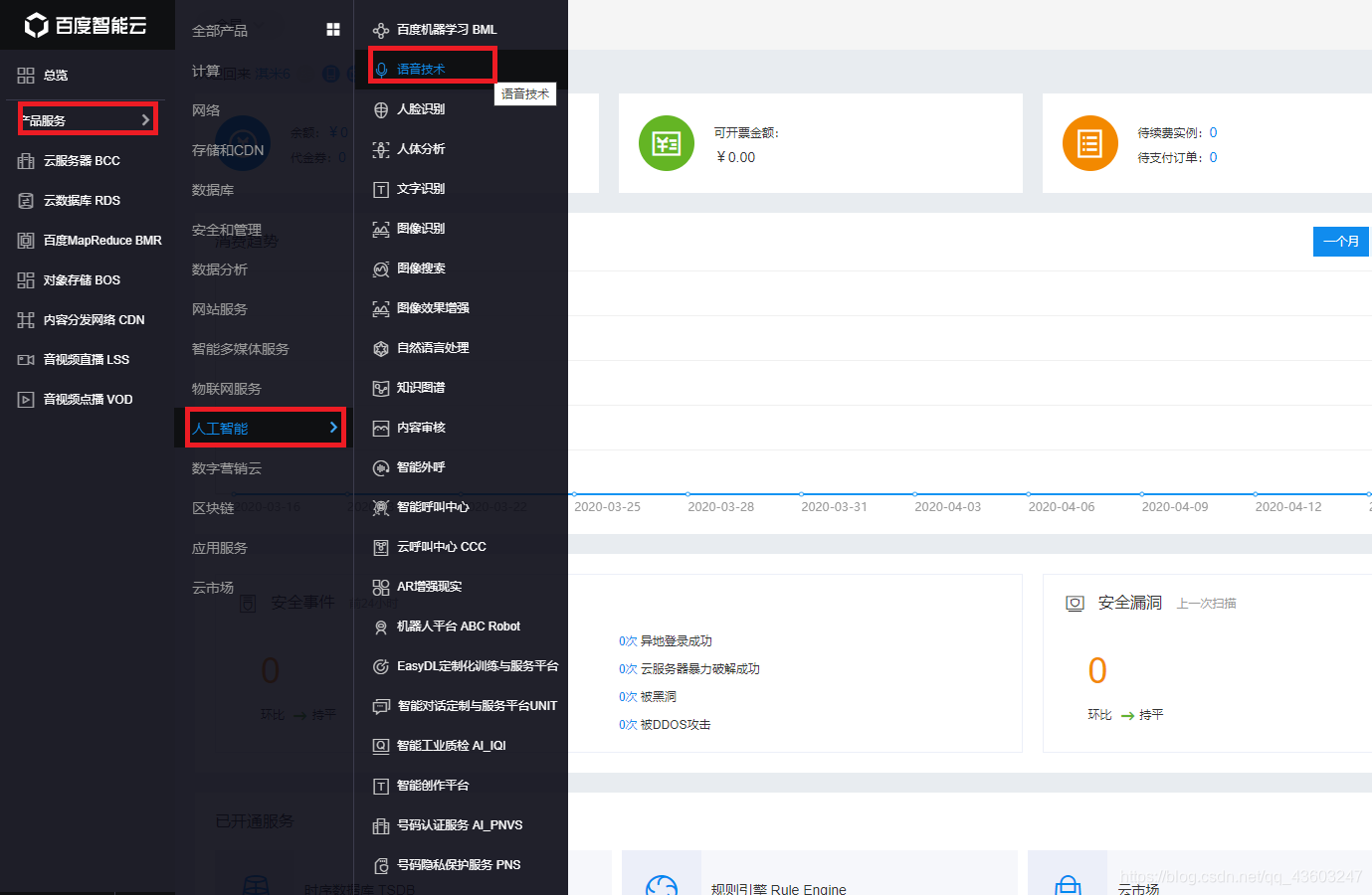Image resolution: width=1372 pixels, height=895 pixels.
Task: Expand the 人工智能 submenu chevron
Action: point(333,428)
